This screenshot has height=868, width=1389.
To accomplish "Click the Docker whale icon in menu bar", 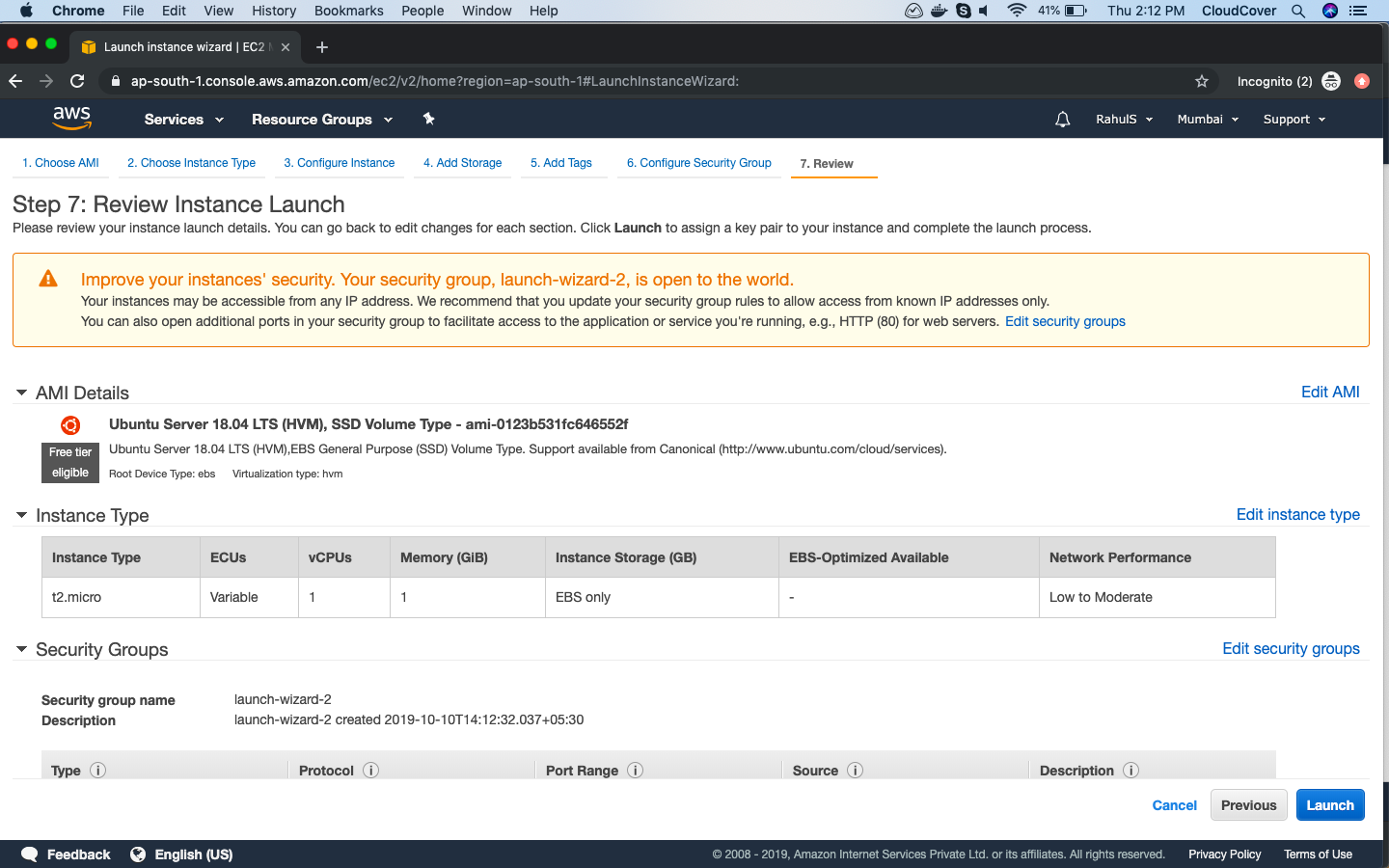I will point(939,11).
